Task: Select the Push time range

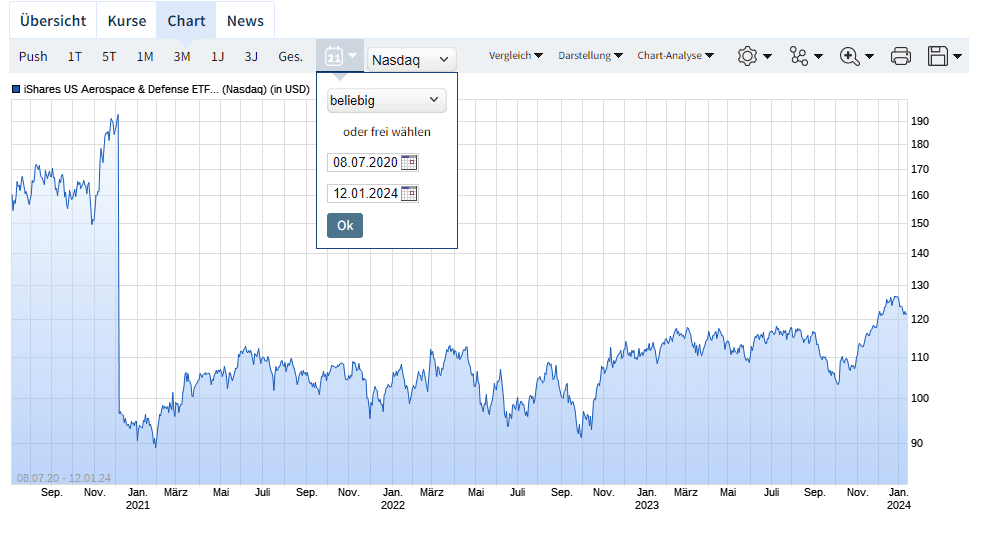Action: (x=33, y=57)
